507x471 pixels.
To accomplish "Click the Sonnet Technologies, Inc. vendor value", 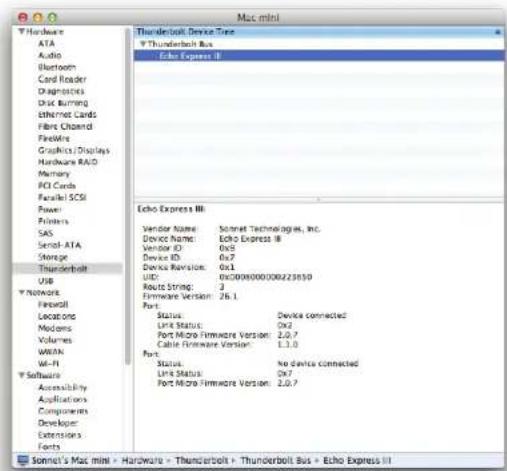I will pos(269,229).
